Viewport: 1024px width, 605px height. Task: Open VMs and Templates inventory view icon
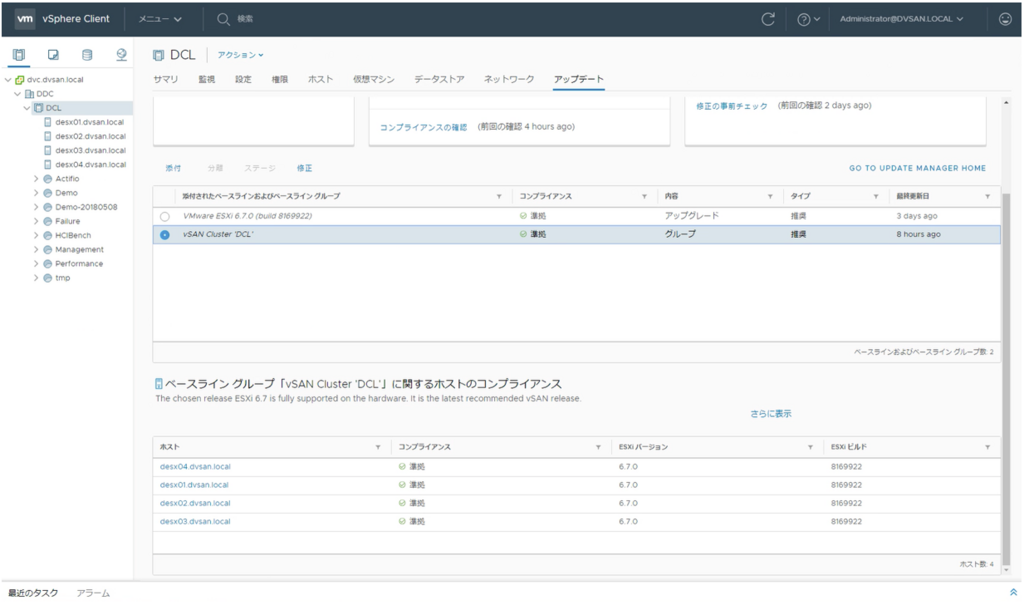pyautogui.click(x=53, y=55)
